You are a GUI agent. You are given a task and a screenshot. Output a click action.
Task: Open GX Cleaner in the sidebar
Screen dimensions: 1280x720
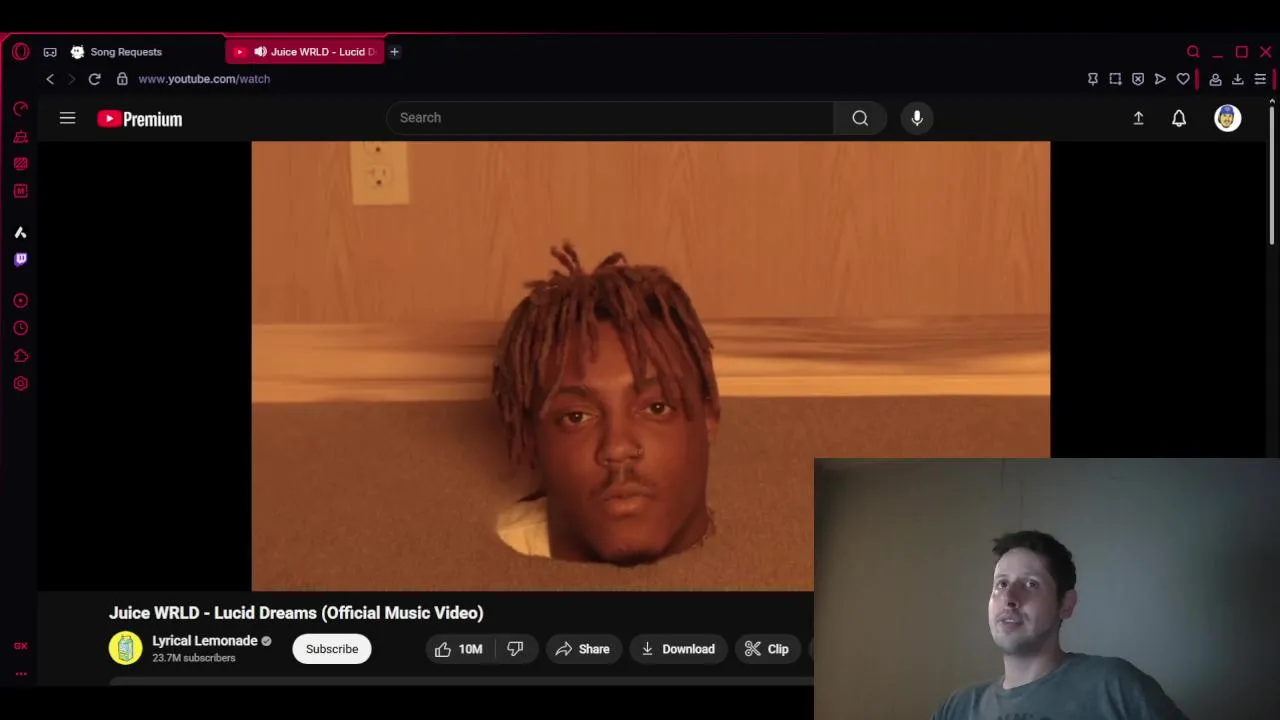click(20, 136)
